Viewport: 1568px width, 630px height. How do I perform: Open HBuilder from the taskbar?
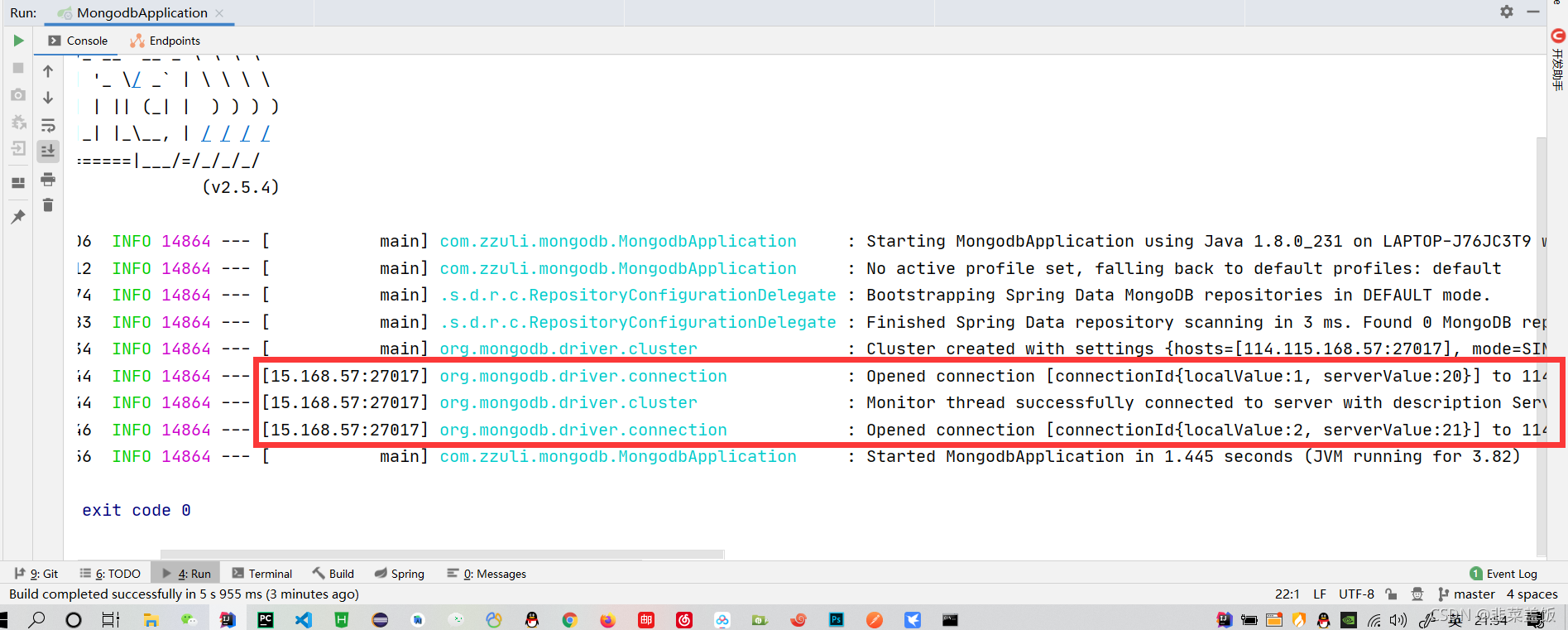(342, 619)
